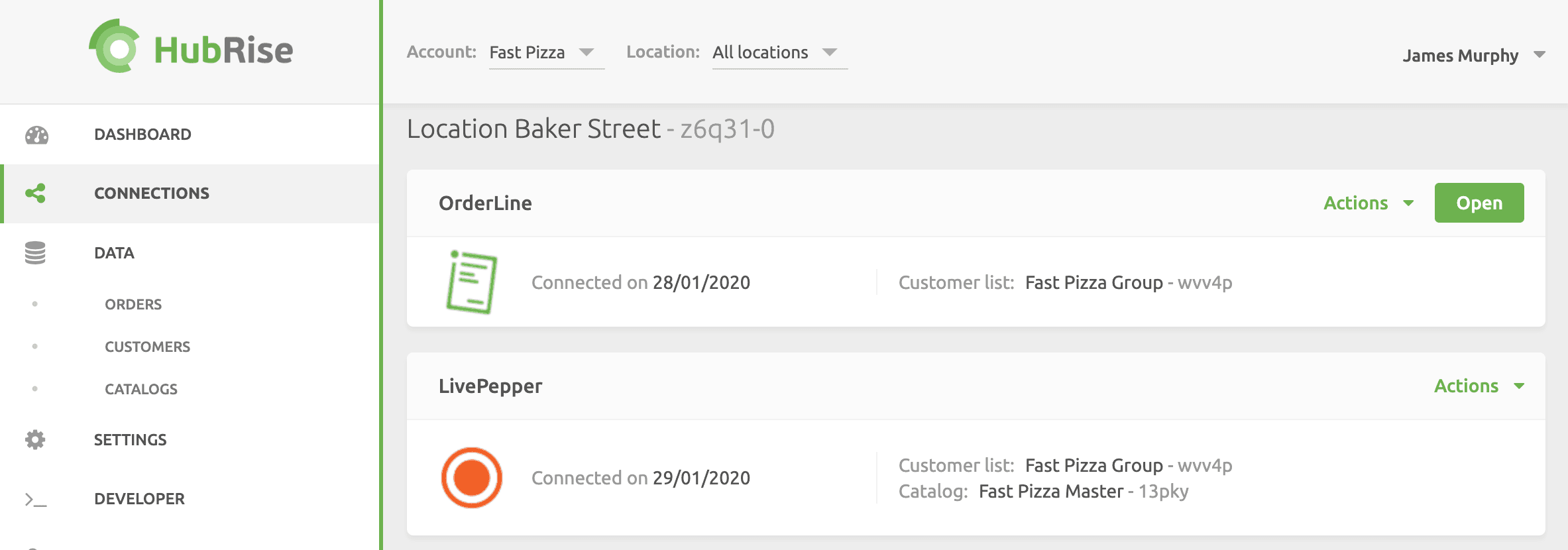Click the Settings gear icon
Image resolution: width=1568 pixels, height=550 pixels.
point(34,439)
